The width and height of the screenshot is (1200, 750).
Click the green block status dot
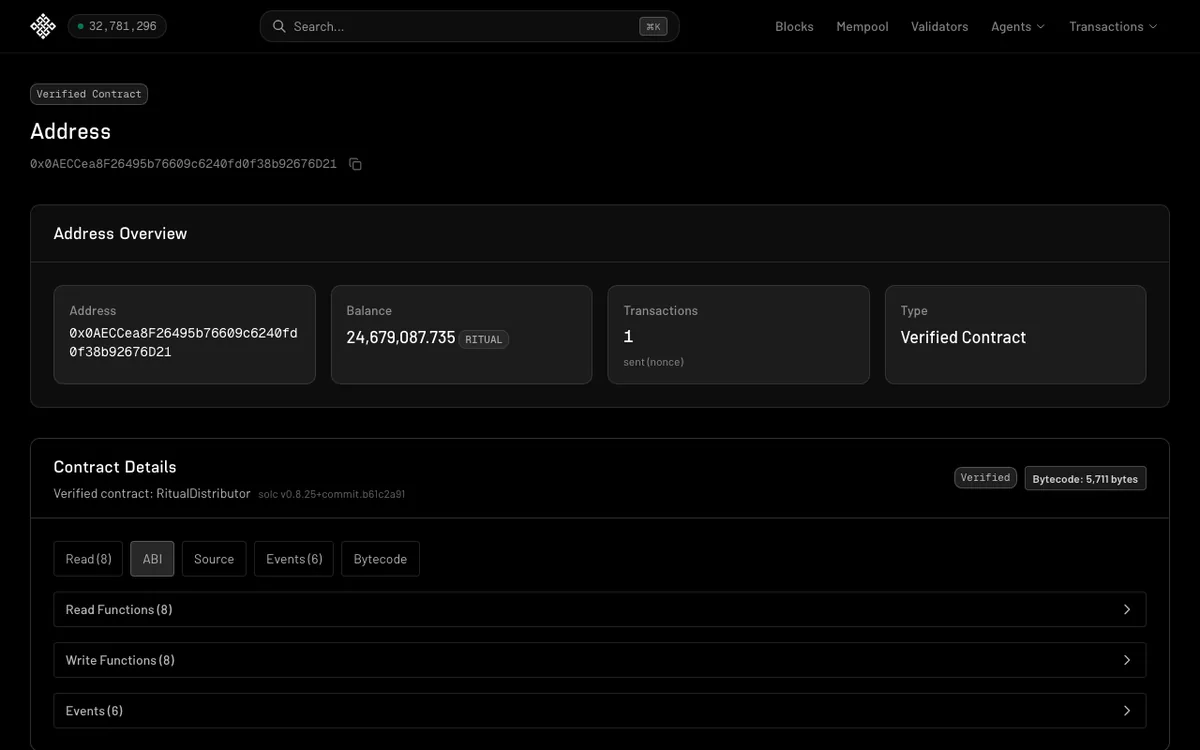tap(80, 26)
